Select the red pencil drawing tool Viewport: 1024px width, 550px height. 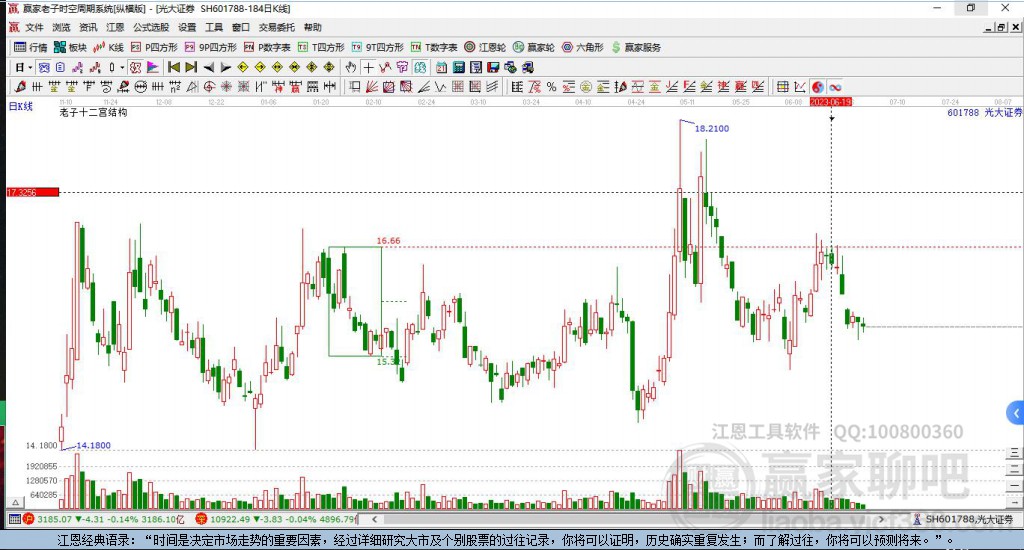coord(20,86)
